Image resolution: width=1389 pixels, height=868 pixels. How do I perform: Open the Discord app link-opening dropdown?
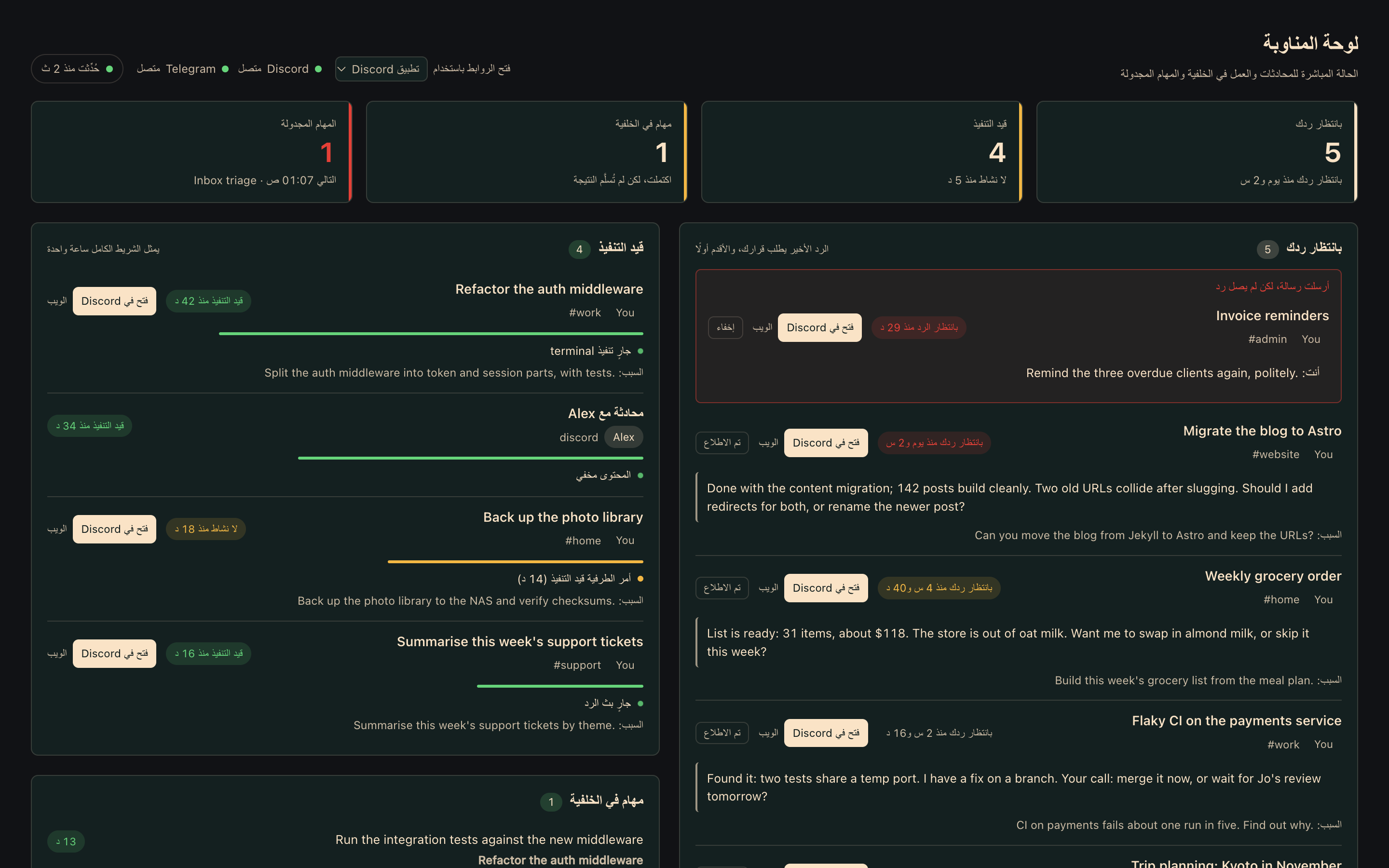pyautogui.click(x=381, y=69)
